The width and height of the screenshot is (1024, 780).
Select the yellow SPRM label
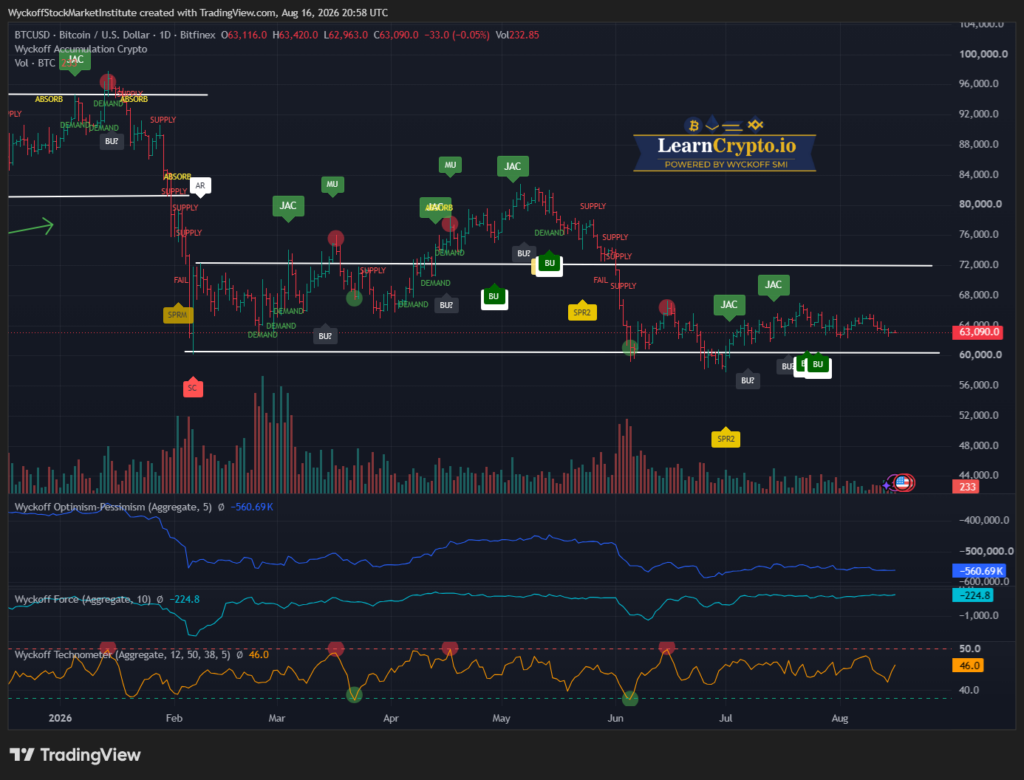point(178,314)
